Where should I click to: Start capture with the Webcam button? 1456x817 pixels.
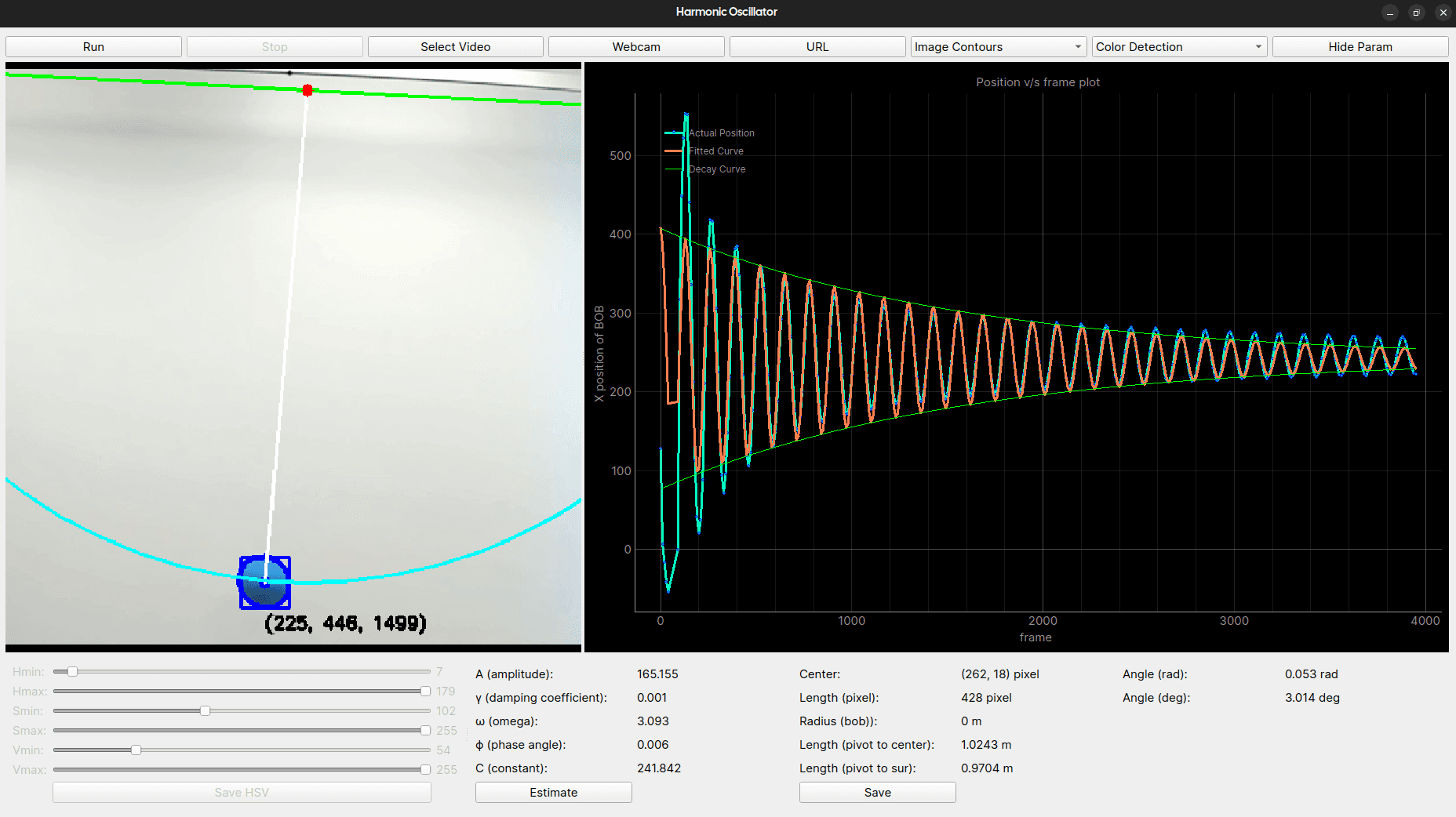click(x=636, y=47)
